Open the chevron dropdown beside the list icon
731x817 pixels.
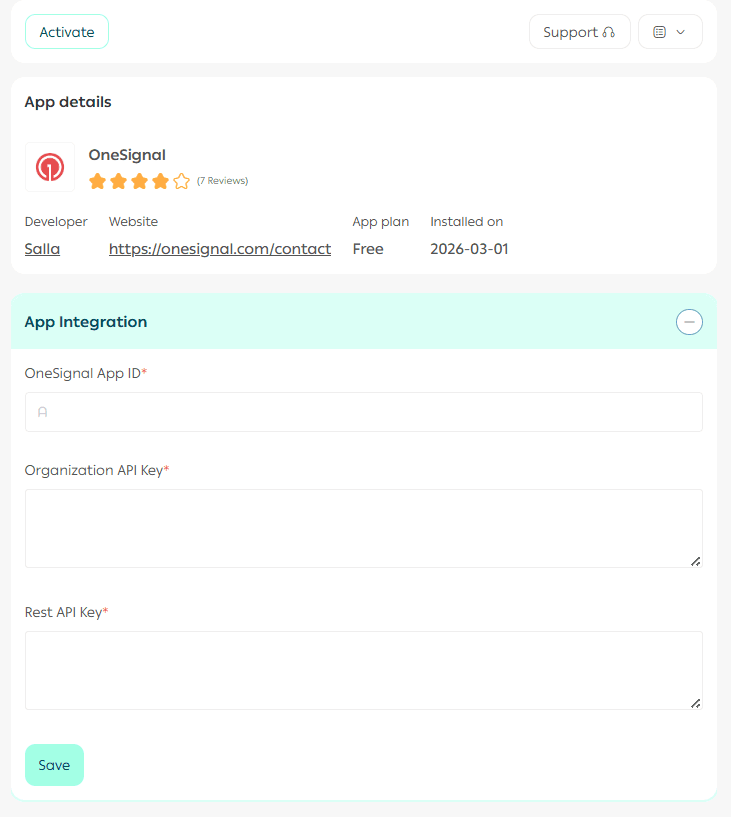click(x=681, y=32)
